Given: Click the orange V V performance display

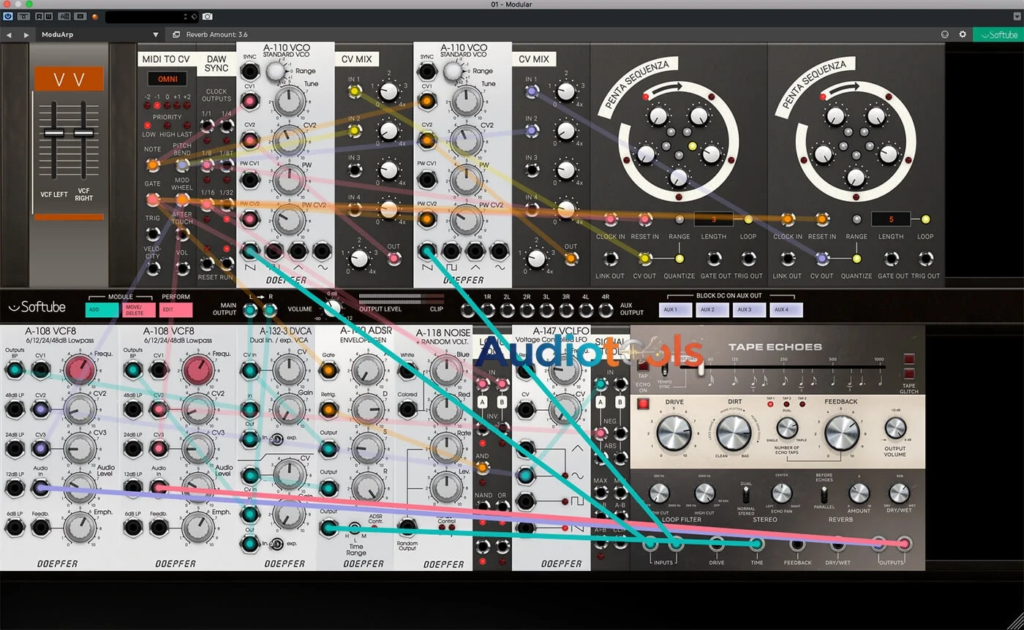Looking at the screenshot, I should 69,80.
